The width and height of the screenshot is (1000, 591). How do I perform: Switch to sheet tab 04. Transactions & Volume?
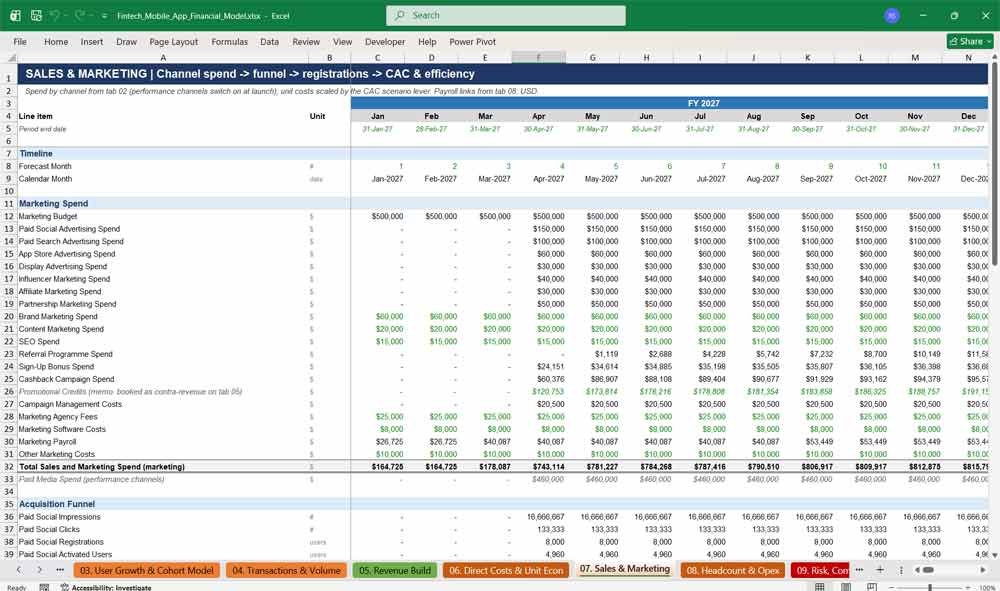pyautogui.click(x=286, y=571)
